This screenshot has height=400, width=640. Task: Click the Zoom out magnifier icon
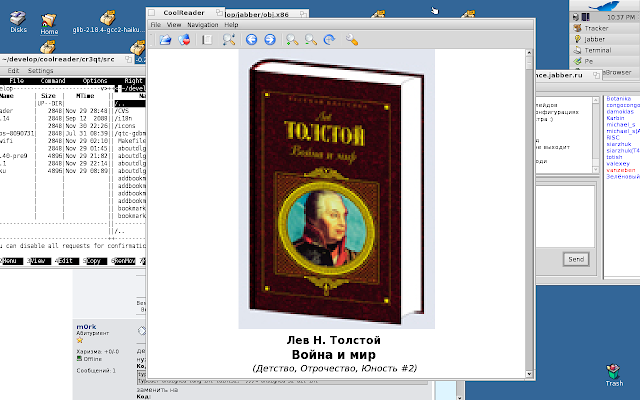coord(311,40)
